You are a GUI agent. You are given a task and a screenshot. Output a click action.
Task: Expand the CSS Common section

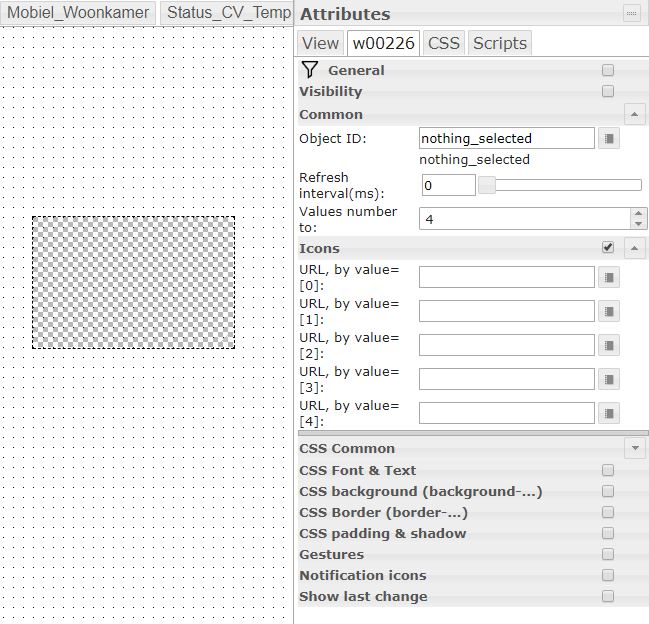(635, 449)
